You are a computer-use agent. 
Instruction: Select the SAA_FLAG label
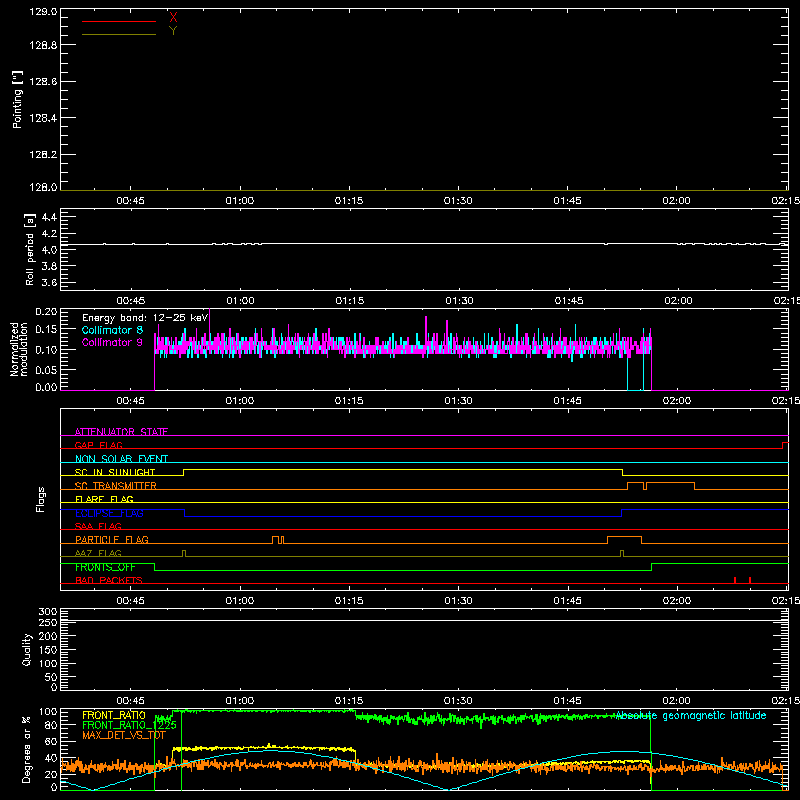[98, 526]
